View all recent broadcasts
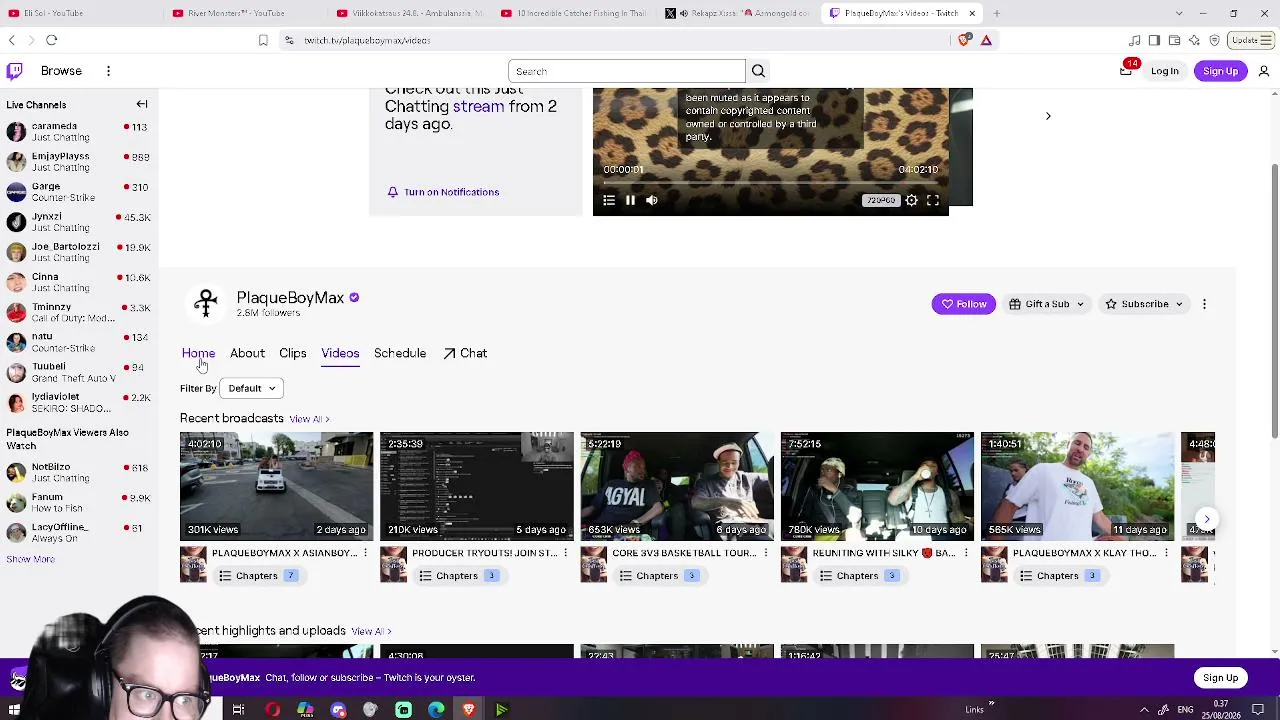 point(309,419)
